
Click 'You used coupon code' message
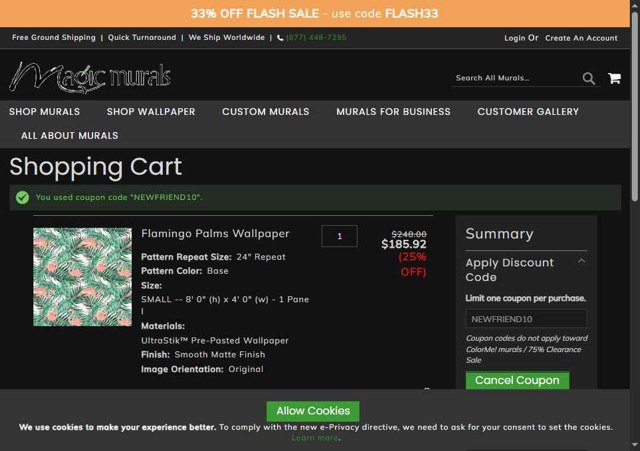[119, 198]
